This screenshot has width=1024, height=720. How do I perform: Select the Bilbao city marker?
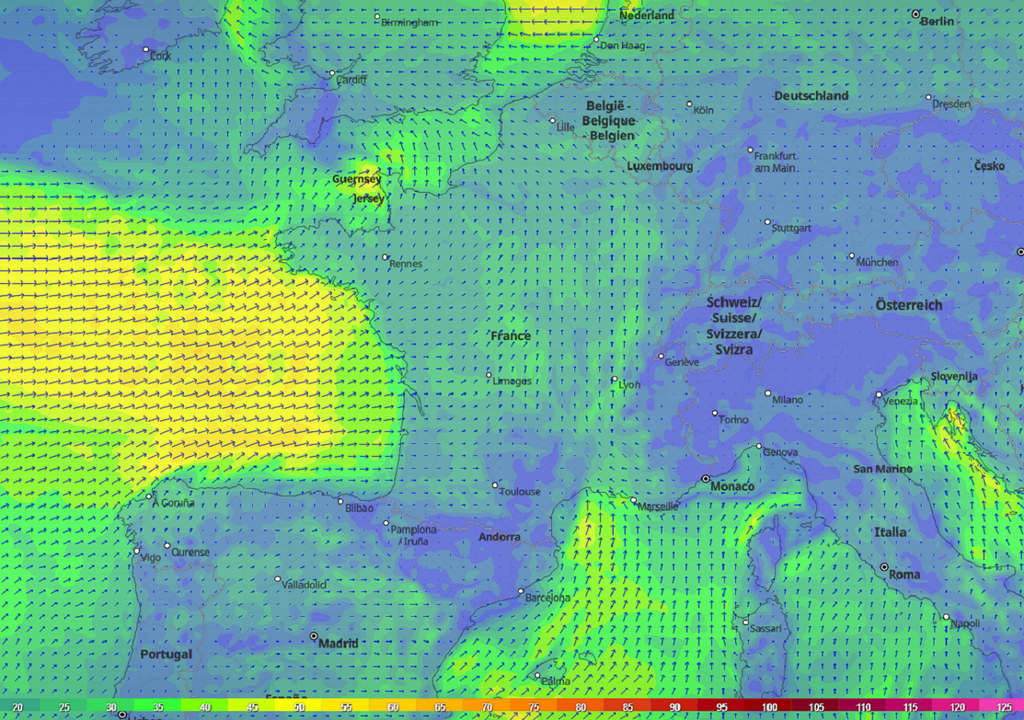[340, 501]
